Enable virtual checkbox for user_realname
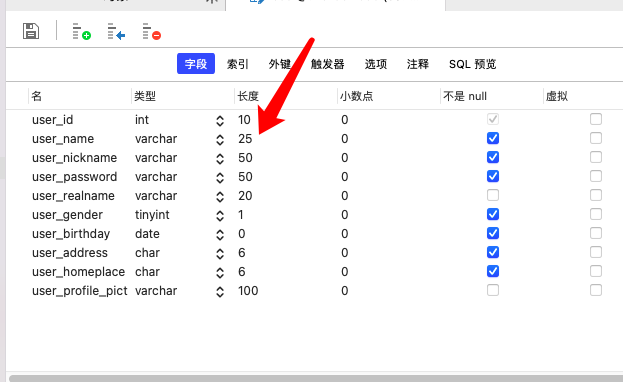 point(596,195)
